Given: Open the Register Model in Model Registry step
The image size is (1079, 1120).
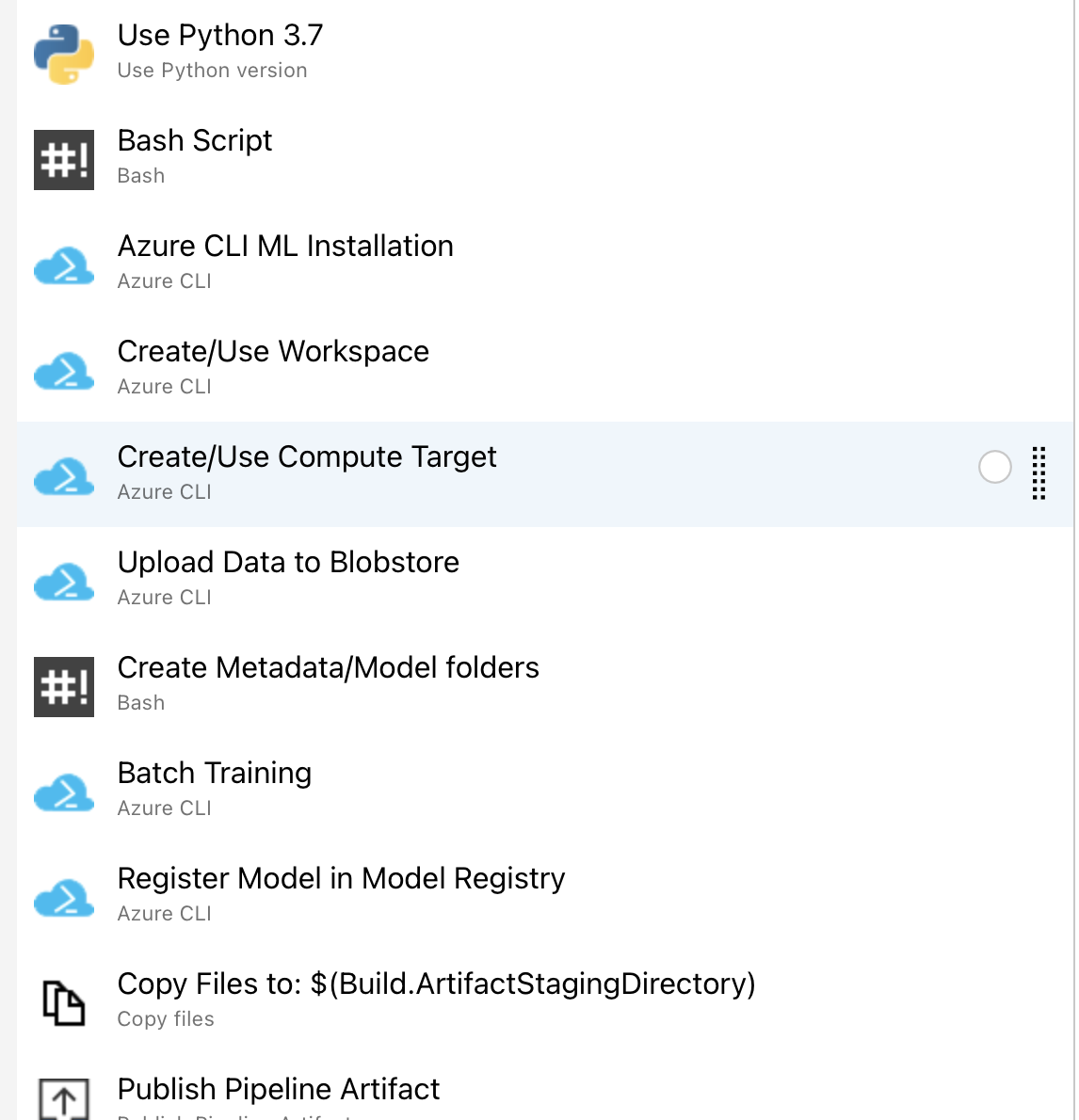Looking at the screenshot, I should click(x=341, y=878).
